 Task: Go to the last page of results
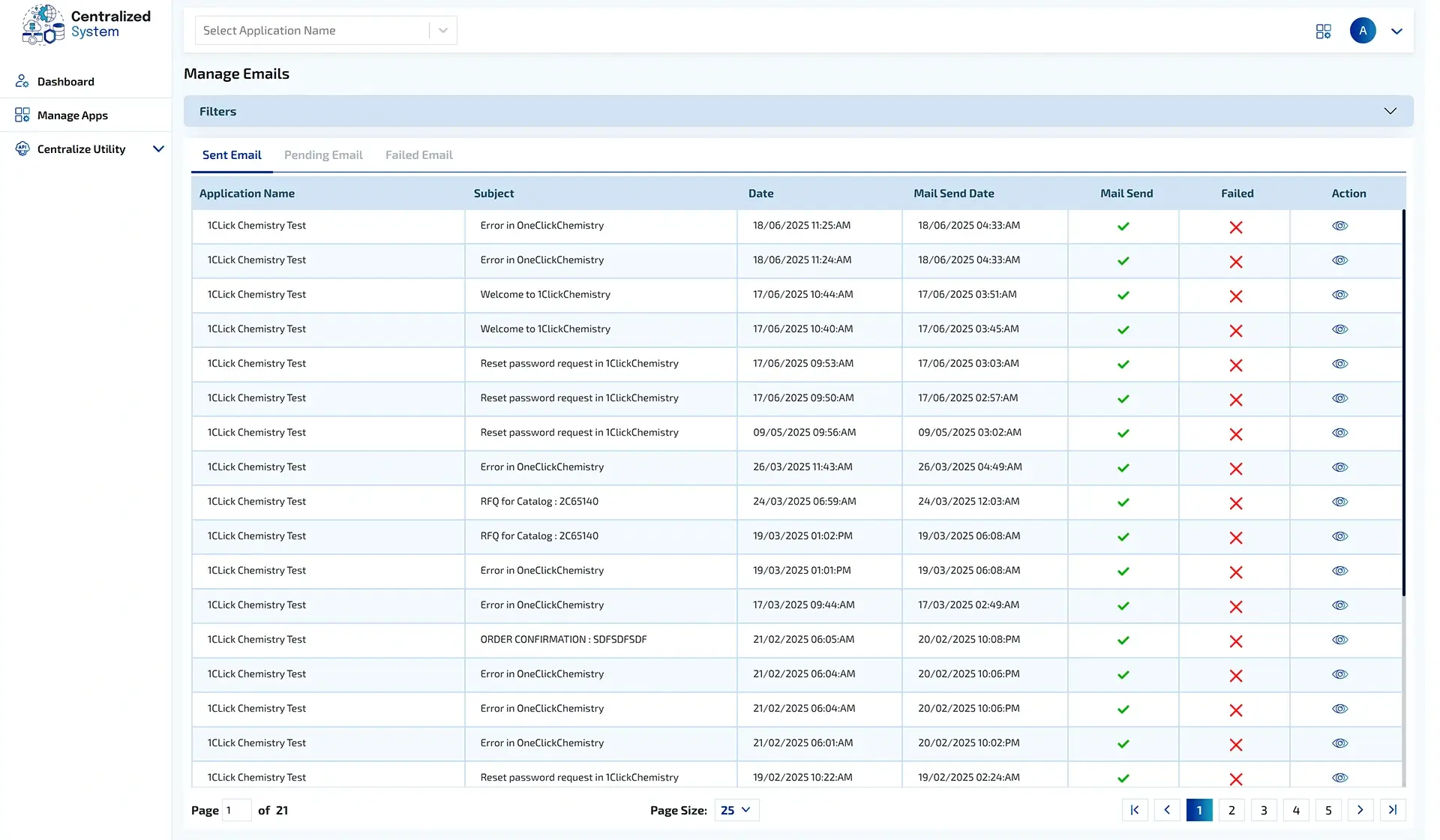coord(1393,810)
